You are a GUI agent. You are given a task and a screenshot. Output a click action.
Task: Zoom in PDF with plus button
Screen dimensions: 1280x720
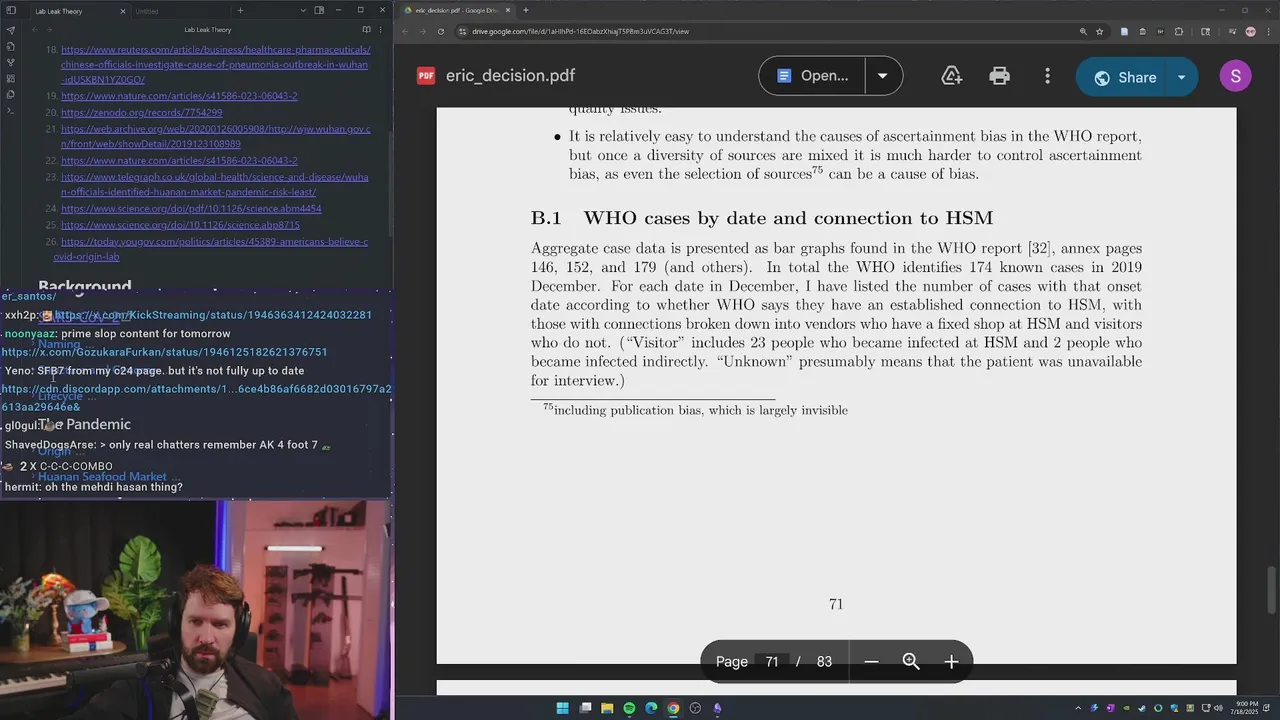coord(951,661)
